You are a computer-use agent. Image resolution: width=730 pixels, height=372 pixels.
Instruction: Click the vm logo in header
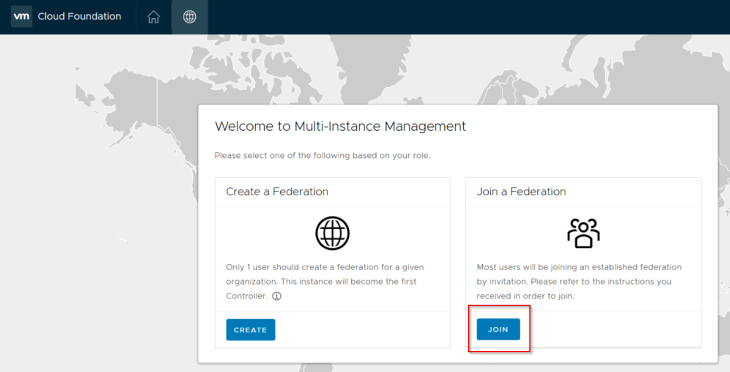21,16
